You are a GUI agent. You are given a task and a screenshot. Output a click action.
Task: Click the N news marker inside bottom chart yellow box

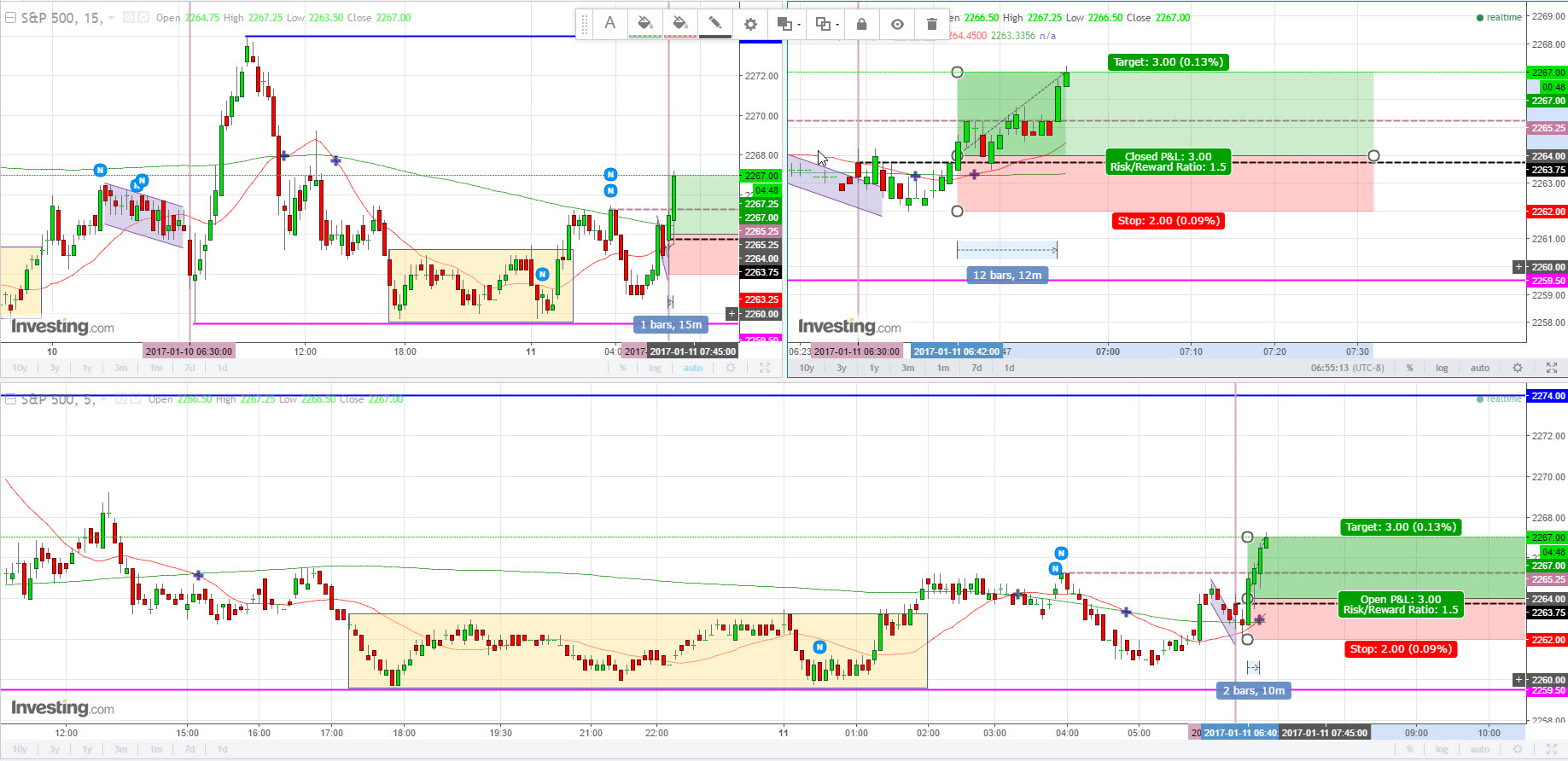tap(819, 648)
